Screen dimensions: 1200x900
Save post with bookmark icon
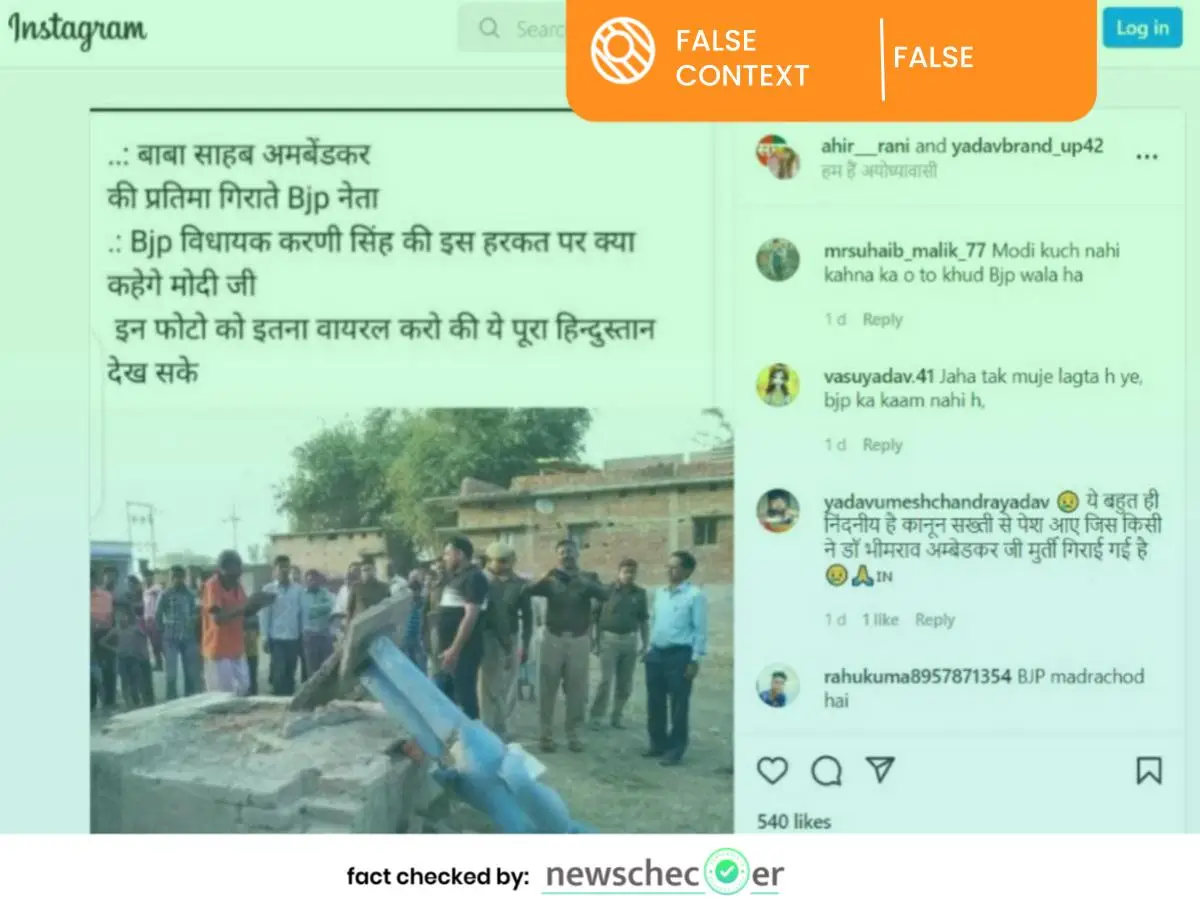tap(1149, 770)
